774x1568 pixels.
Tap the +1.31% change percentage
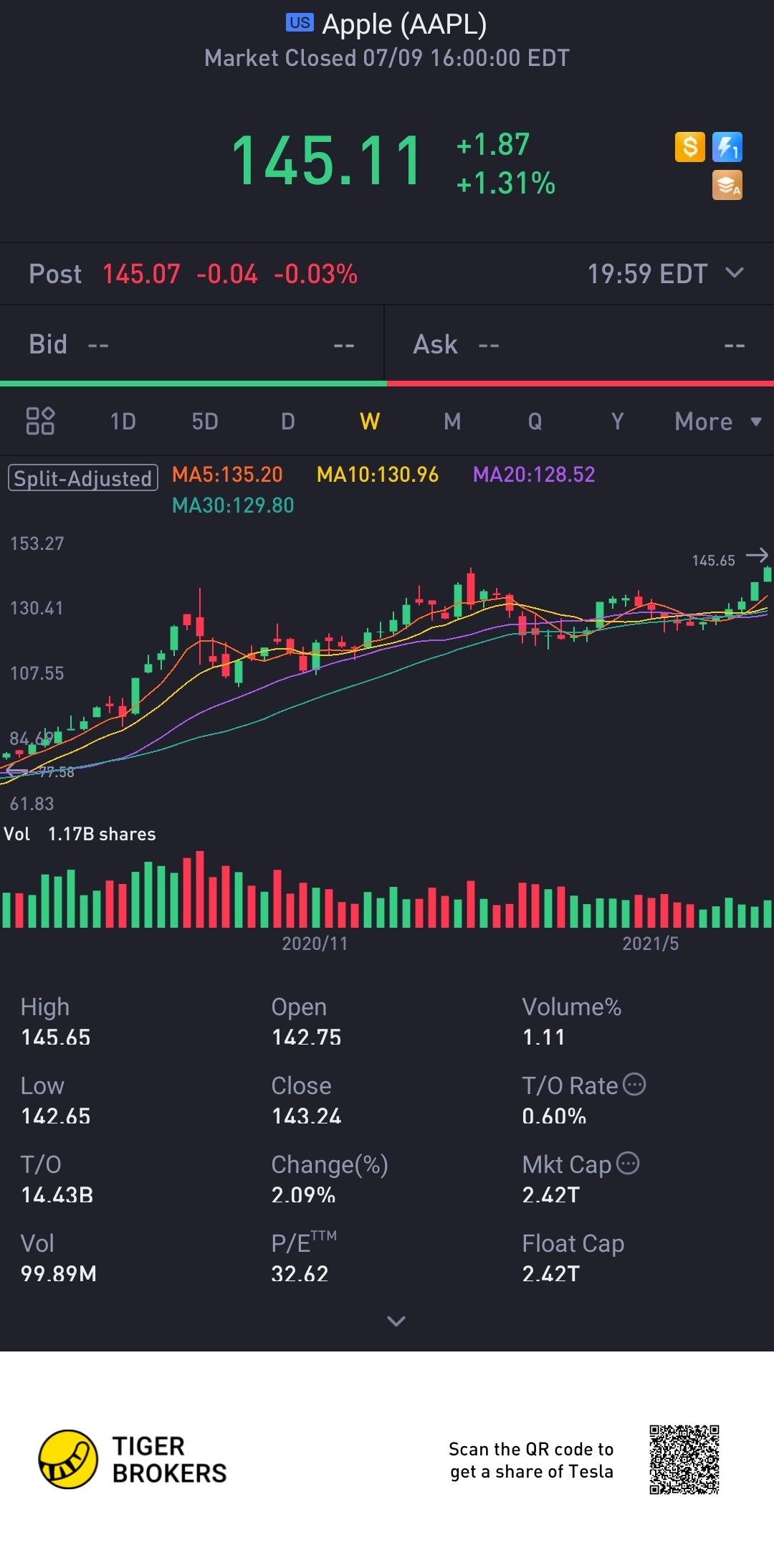click(506, 184)
